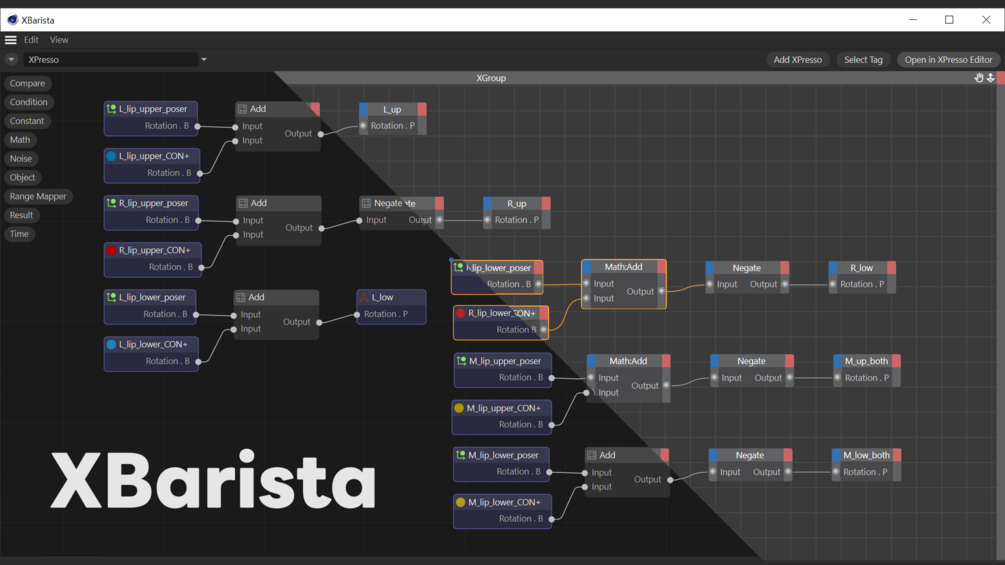Click the red R_lip_upper_CON+ node icon
Viewport: 1005px width, 565px height.
click(112, 250)
